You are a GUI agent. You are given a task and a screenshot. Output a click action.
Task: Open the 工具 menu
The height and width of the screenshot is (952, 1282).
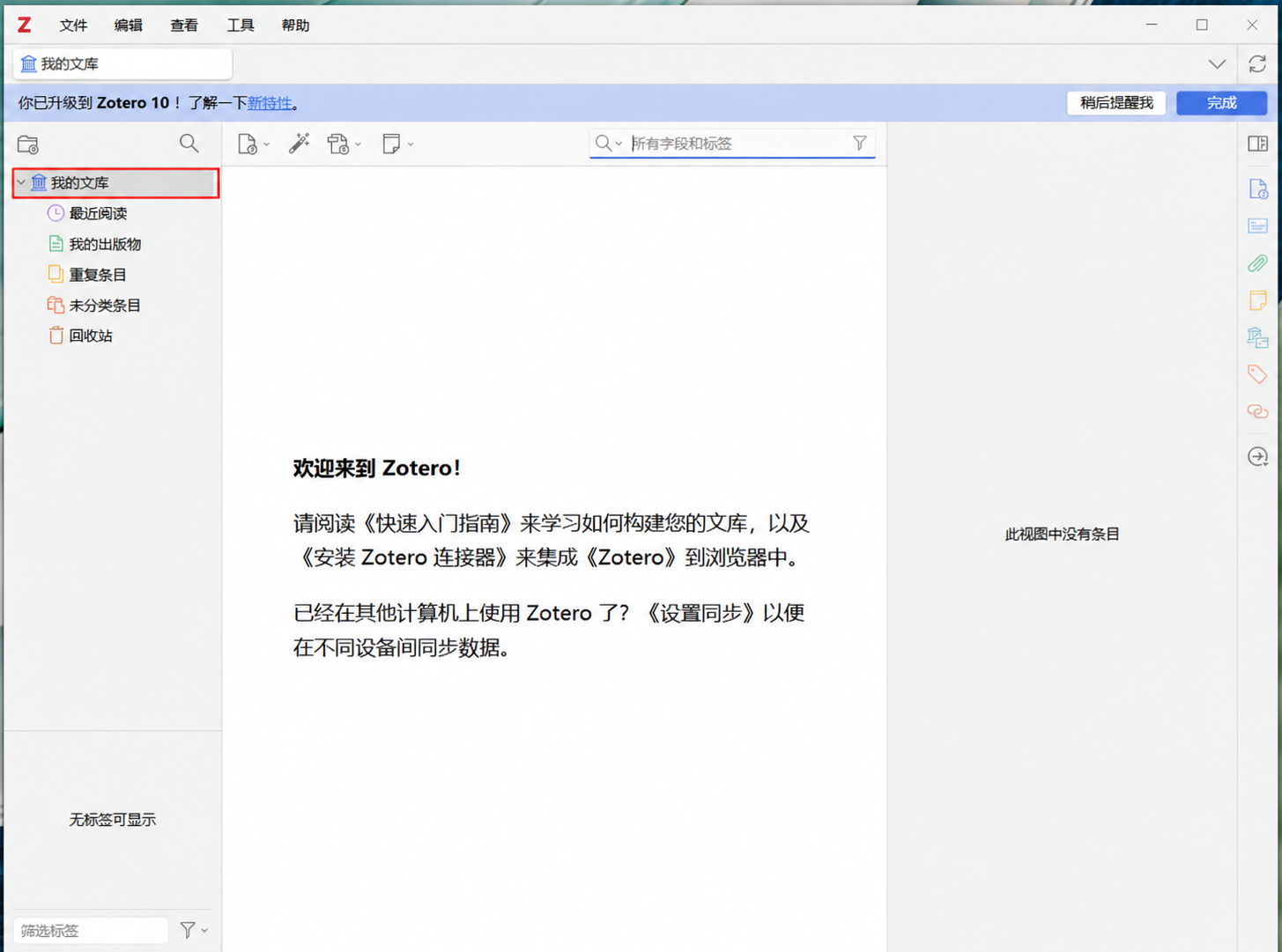(241, 26)
